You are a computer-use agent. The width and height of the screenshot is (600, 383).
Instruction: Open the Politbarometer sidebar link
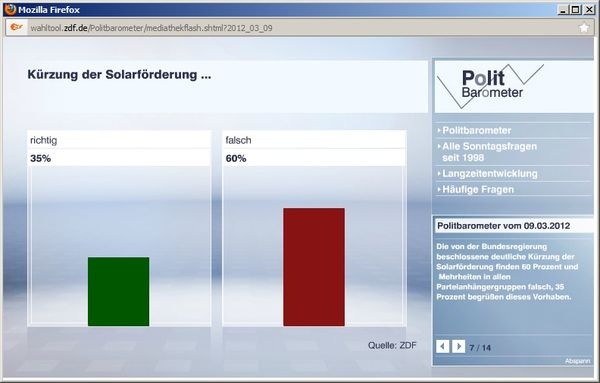[x=476, y=130]
